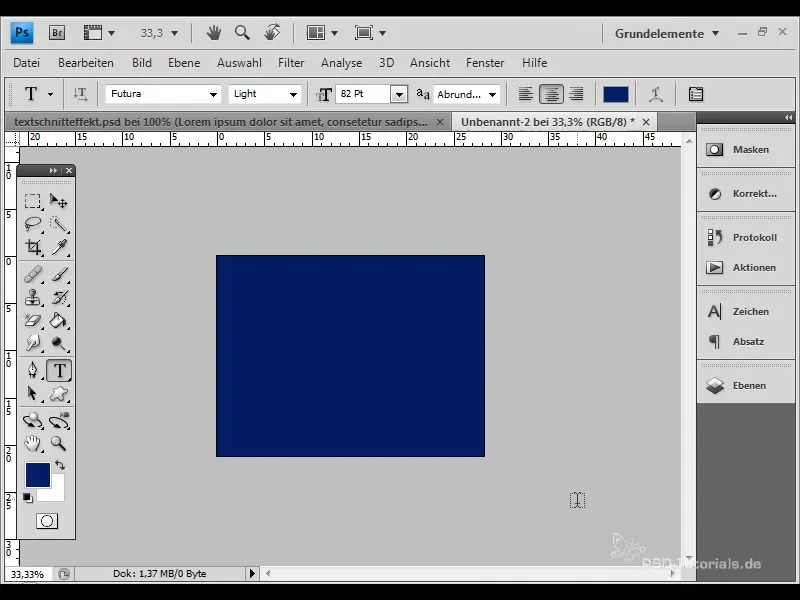The width and height of the screenshot is (800, 600).
Task: Swap foreground and background colors
Action: (60, 465)
